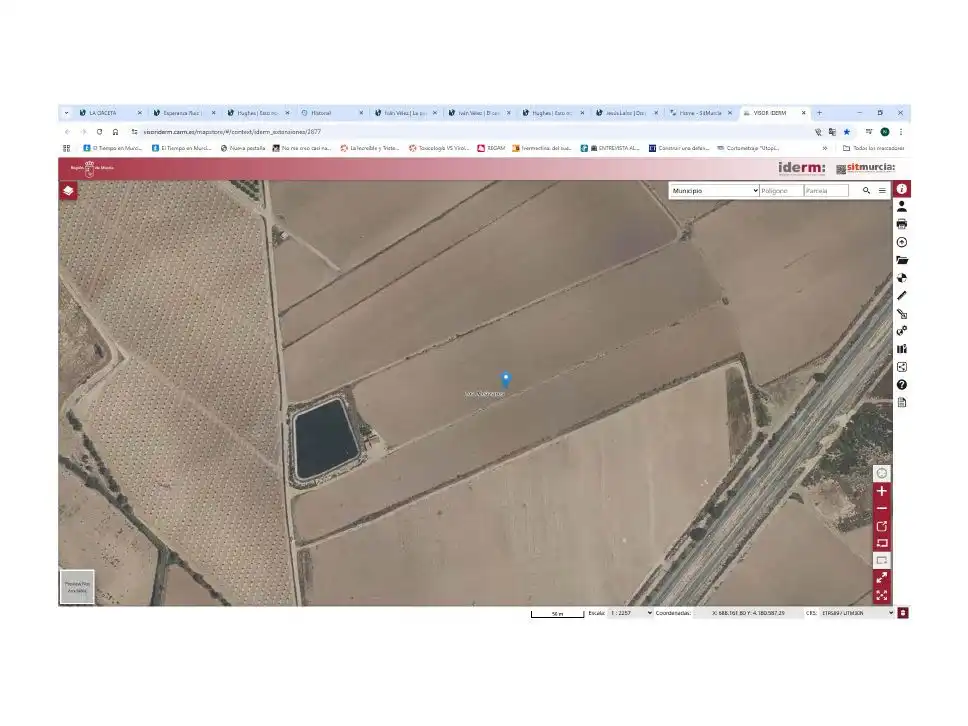Click the circular upload arrow icon
The height and width of the screenshot is (726, 968).
tap(901, 242)
